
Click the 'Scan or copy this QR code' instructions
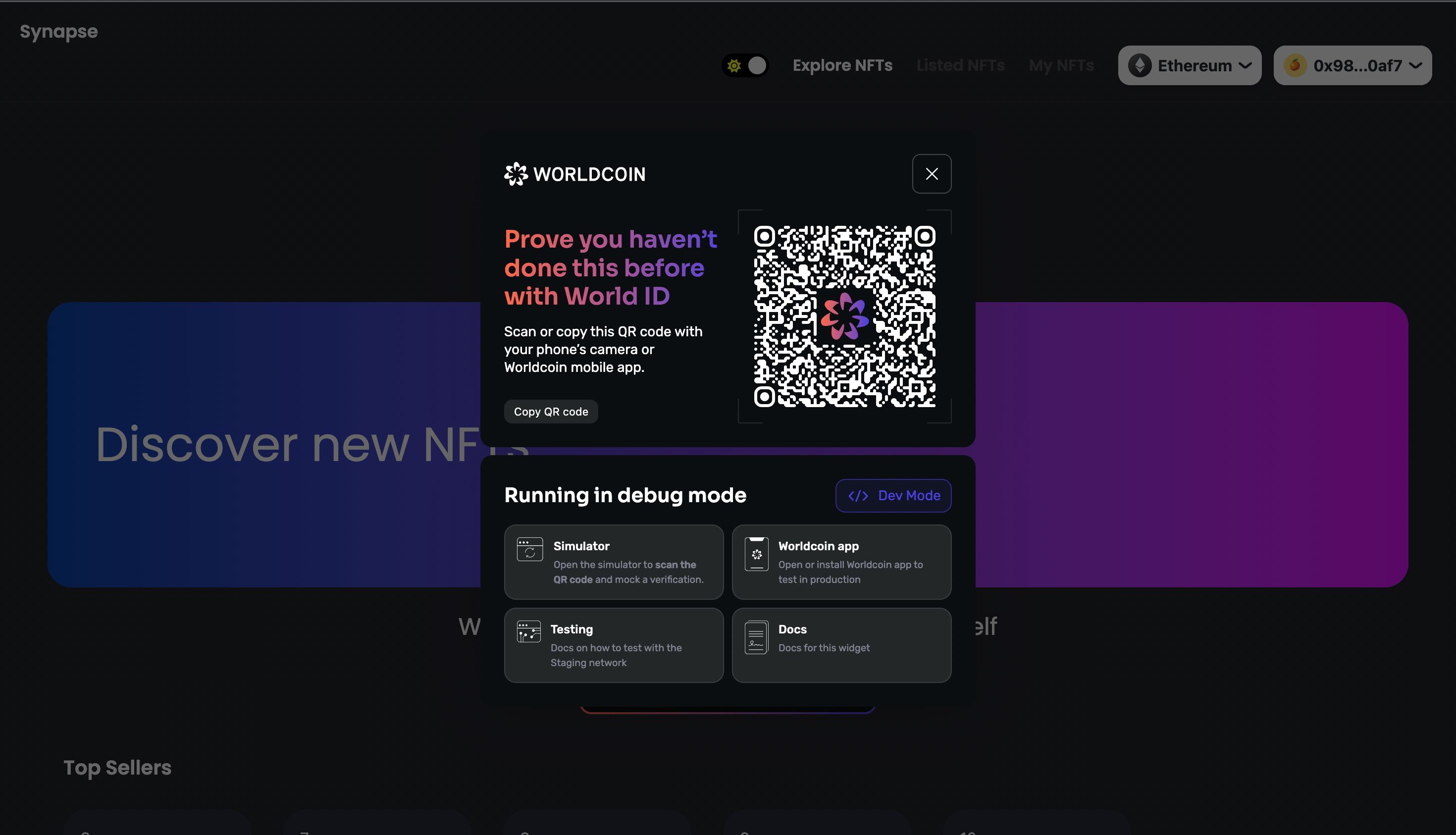603,349
